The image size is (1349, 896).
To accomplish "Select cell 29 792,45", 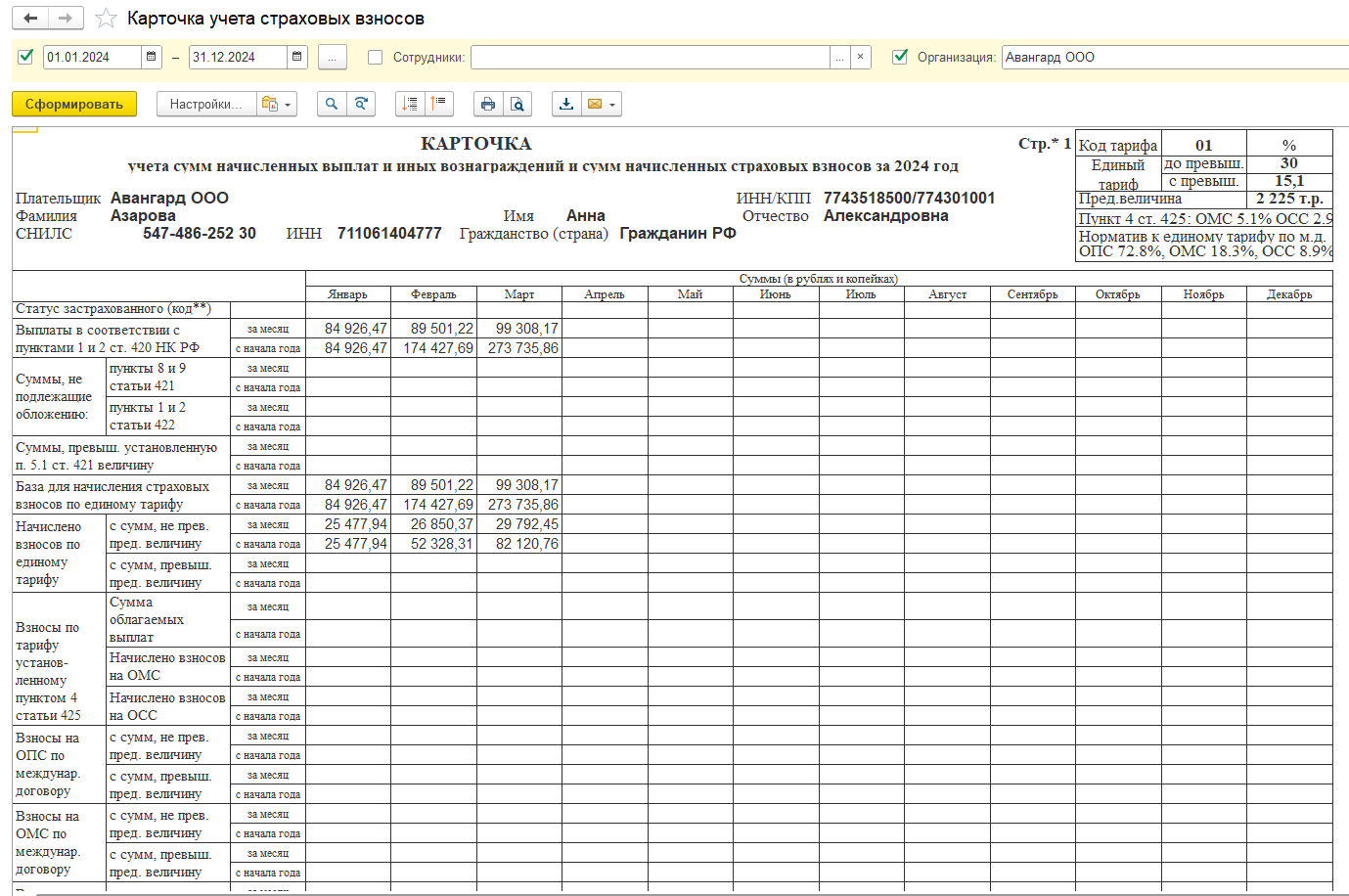I will point(519,524).
